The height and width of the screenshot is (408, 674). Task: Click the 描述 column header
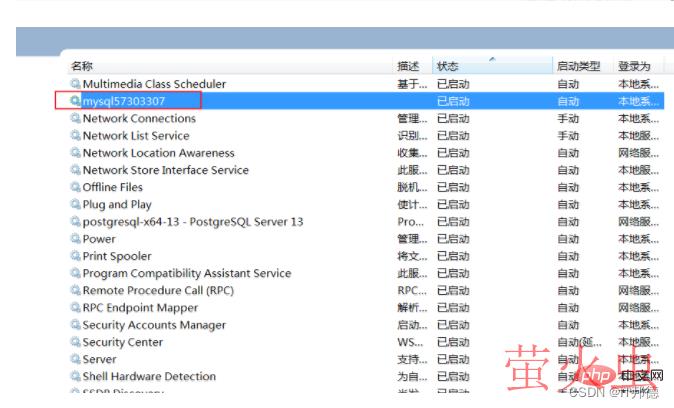pyautogui.click(x=408, y=66)
